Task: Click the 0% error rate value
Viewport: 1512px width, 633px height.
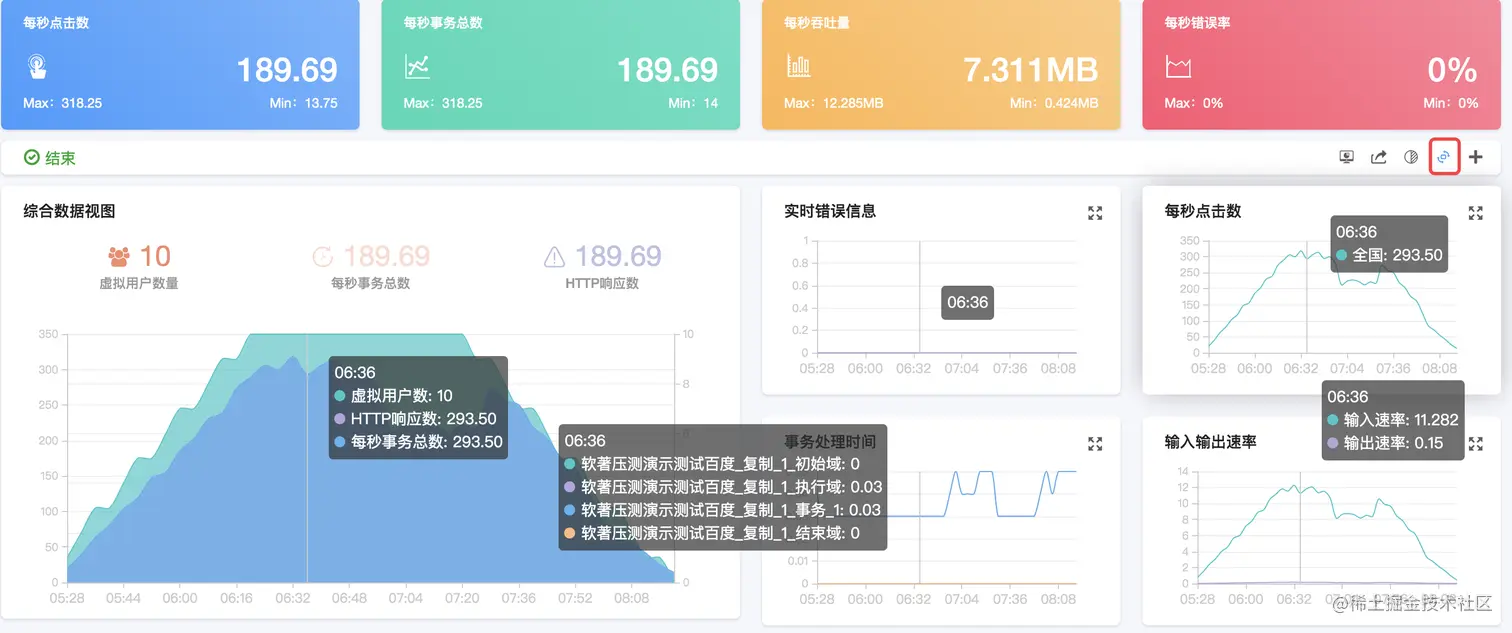Action: pyautogui.click(x=1452, y=70)
